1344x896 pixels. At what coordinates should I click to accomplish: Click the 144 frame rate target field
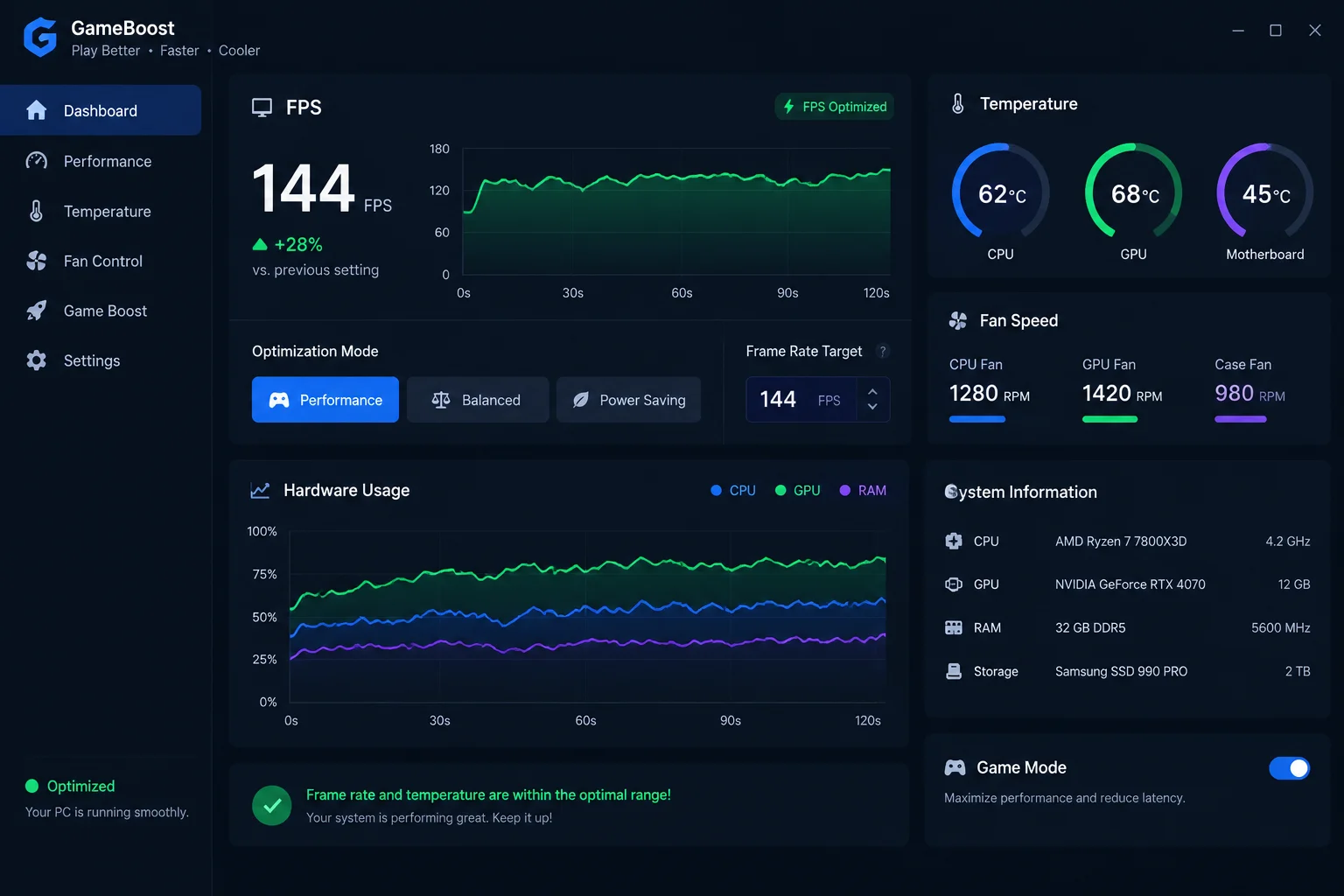(x=817, y=400)
